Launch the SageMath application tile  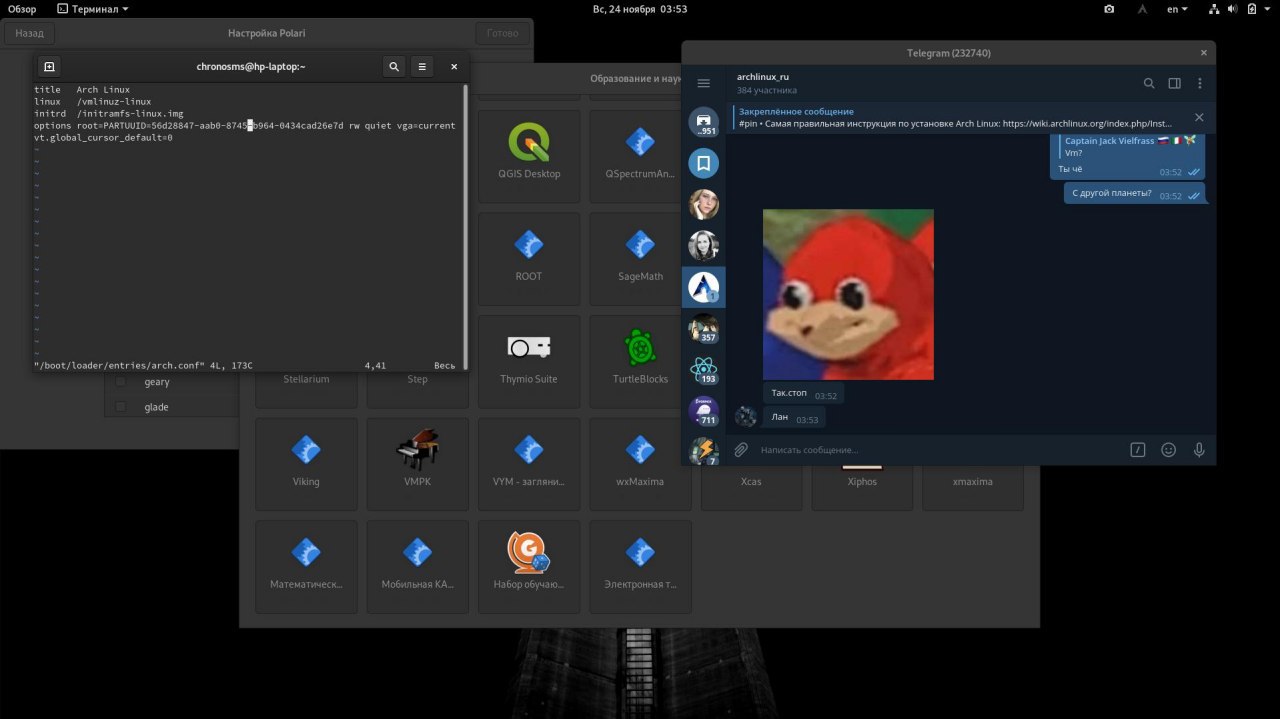coord(640,256)
